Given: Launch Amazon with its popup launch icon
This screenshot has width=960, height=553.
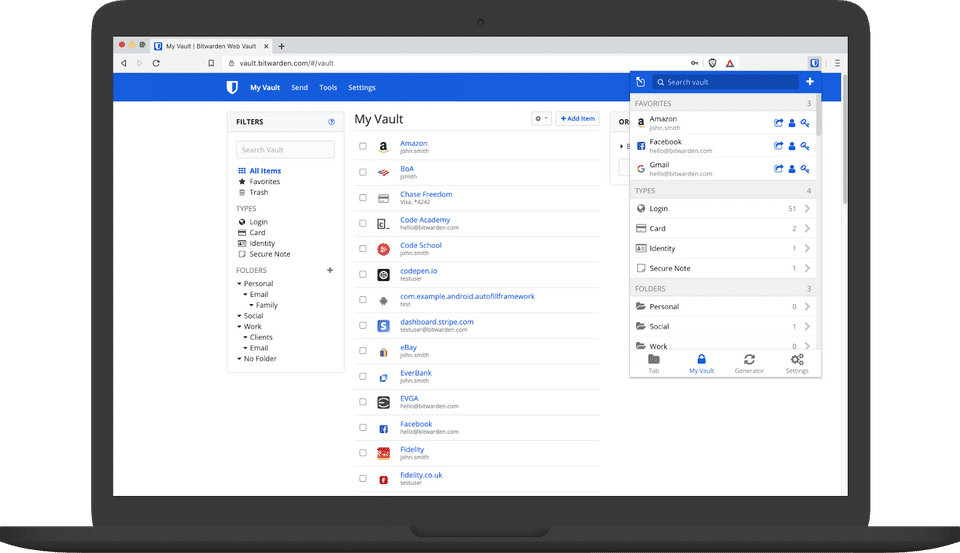Looking at the screenshot, I should [778, 123].
